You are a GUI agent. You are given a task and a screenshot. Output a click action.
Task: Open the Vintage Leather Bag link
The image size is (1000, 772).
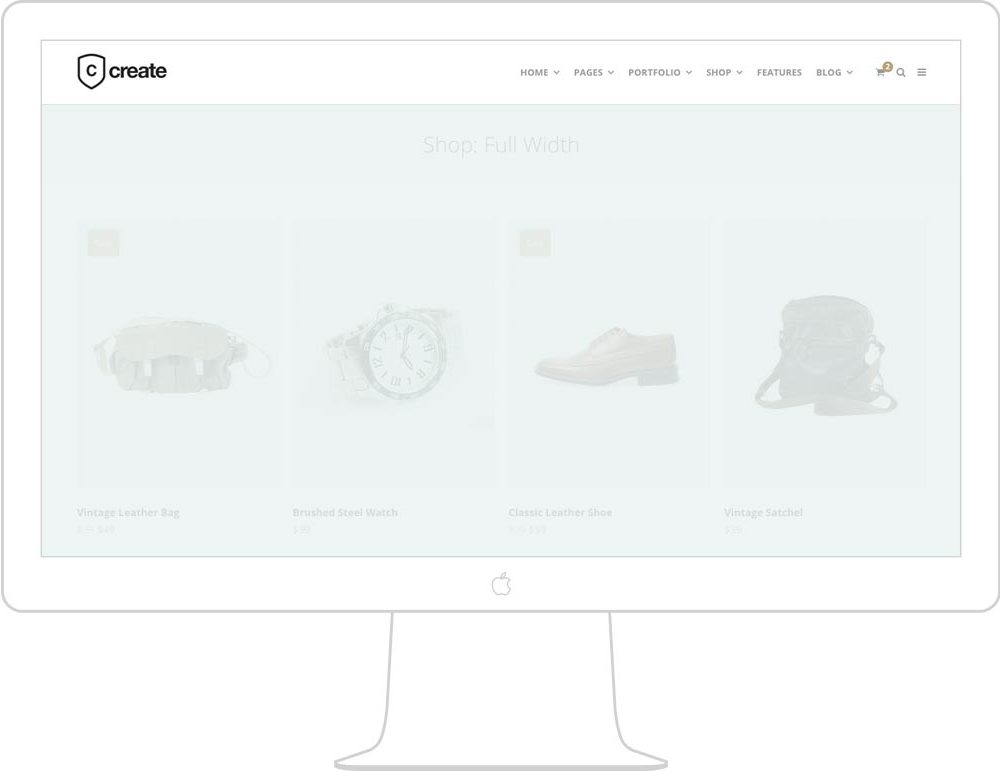(x=128, y=512)
